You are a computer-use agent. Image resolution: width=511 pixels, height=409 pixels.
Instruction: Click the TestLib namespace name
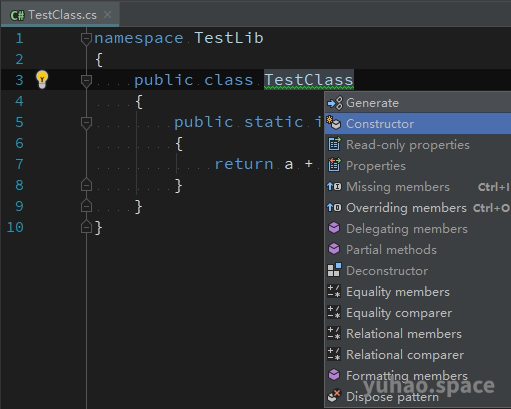pyautogui.click(x=229, y=38)
